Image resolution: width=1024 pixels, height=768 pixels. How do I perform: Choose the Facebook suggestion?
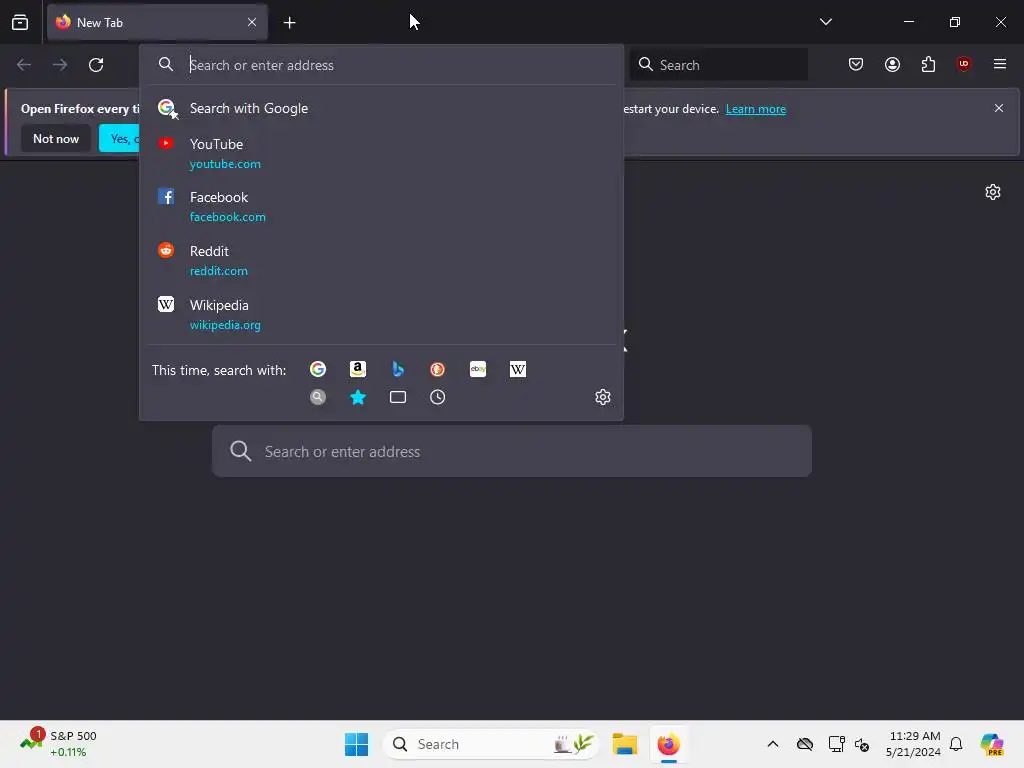coord(381,206)
